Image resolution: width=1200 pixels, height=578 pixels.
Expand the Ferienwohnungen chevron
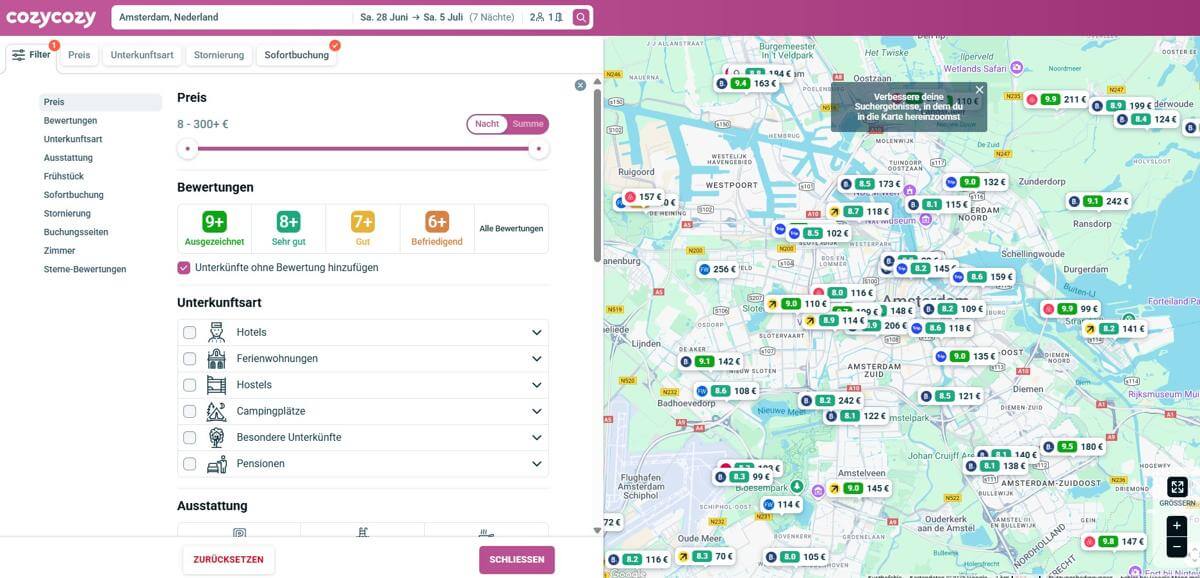click(x=537, y=359)
